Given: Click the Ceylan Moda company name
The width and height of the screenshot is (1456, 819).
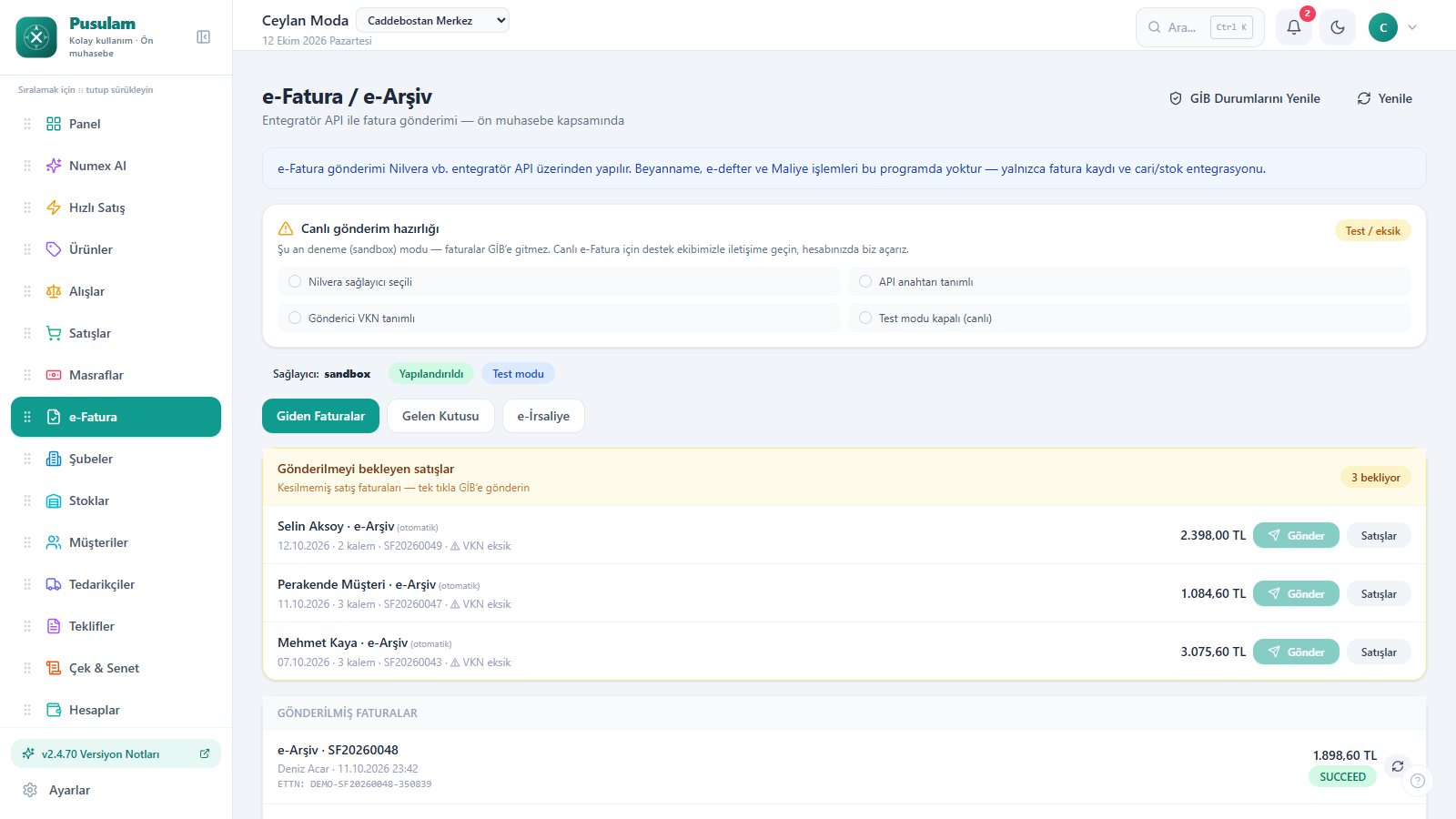Looking at the screenshot, I should pos(305,20).
